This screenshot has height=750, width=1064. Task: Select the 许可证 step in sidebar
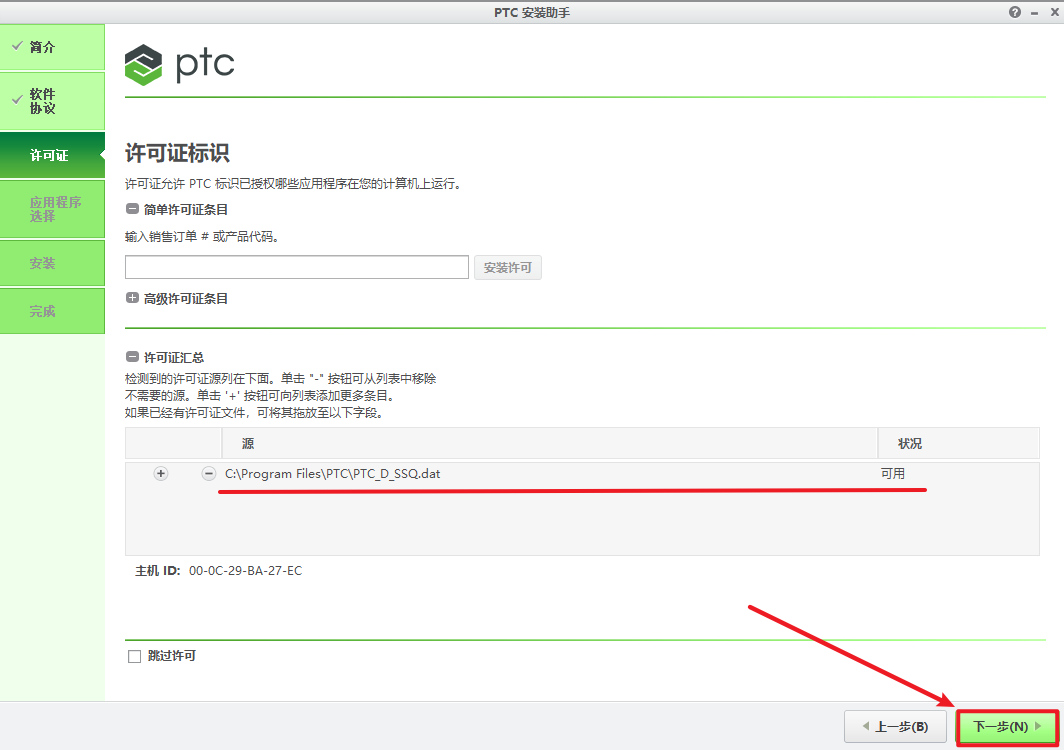click(52, 156)
